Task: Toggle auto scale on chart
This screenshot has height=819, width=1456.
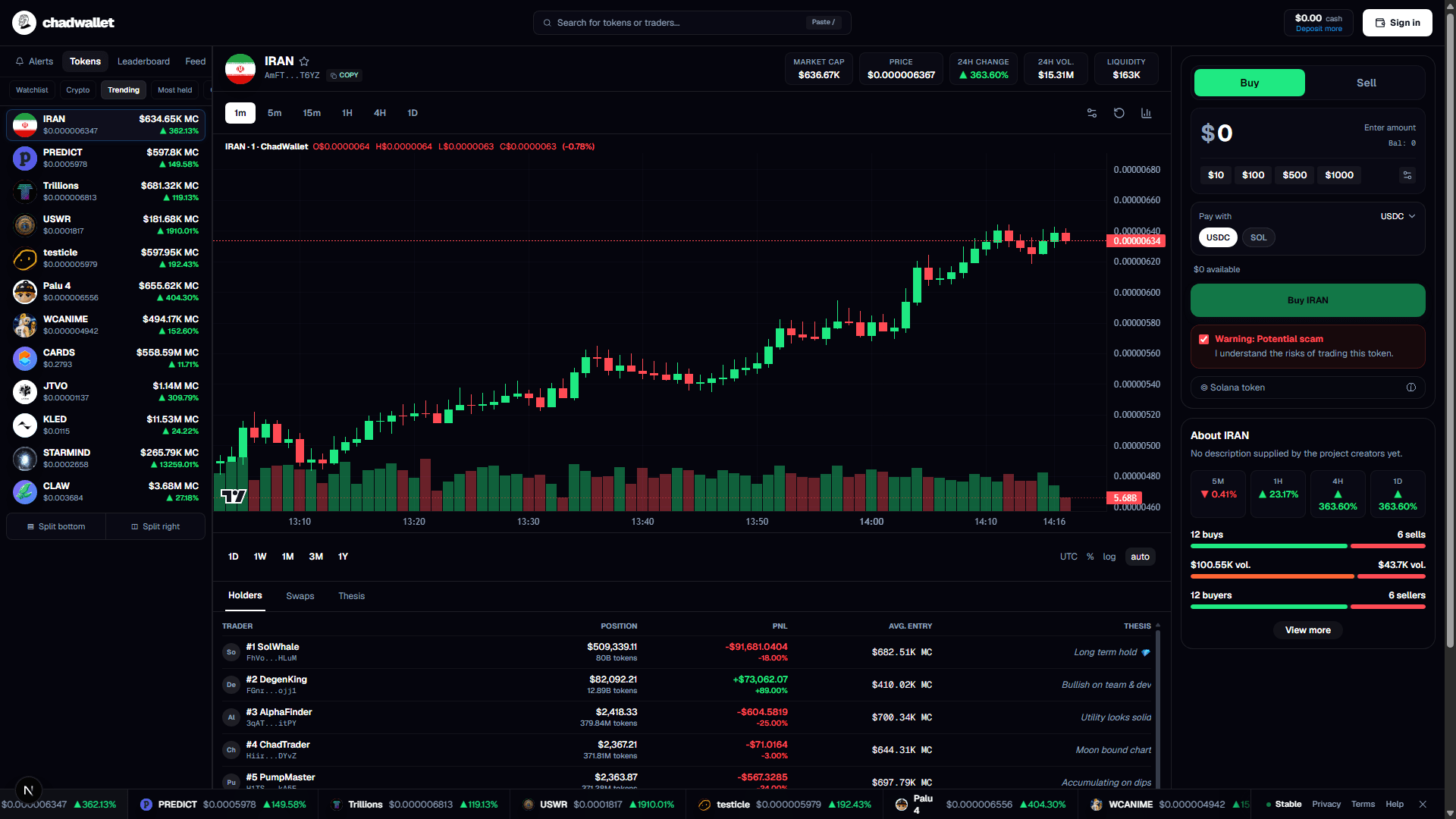Action: pos(1140,557)
